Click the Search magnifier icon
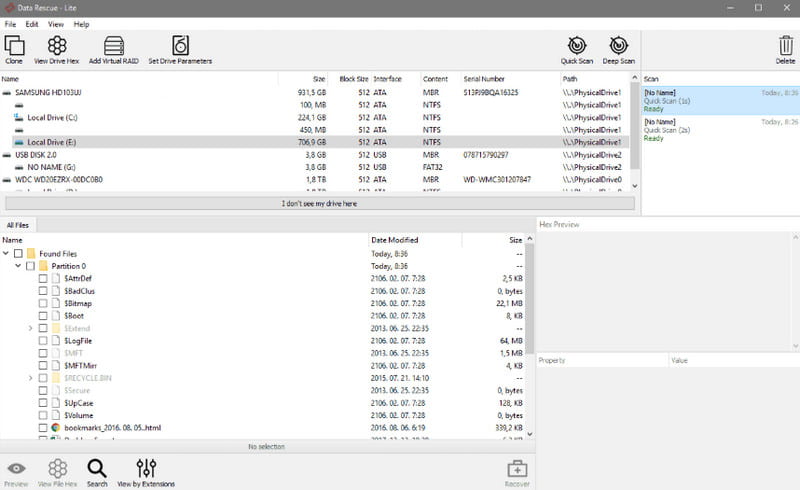 click(96, 468)
